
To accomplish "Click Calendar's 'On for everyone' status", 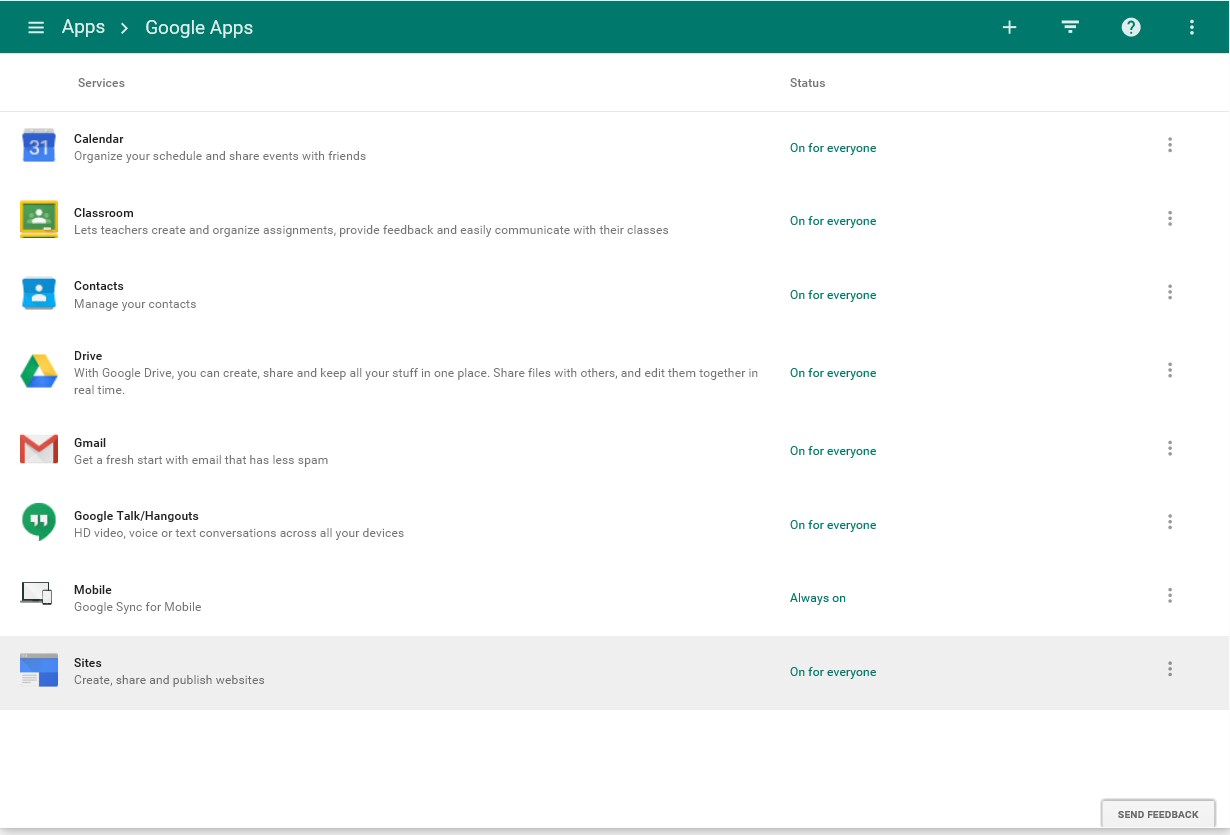I will (833, 148).
